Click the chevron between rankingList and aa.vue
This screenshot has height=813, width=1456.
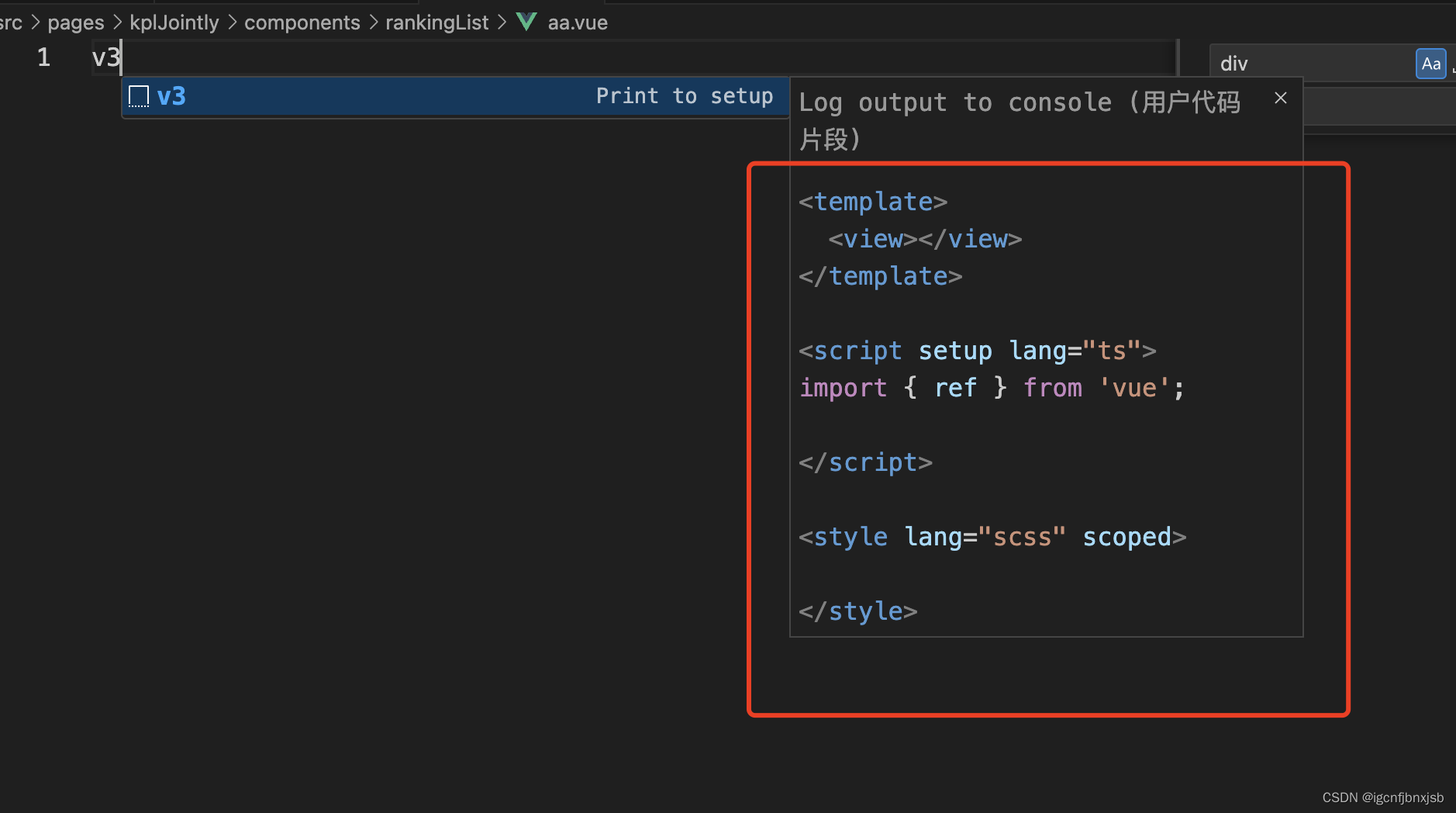[x=502, y=21]
